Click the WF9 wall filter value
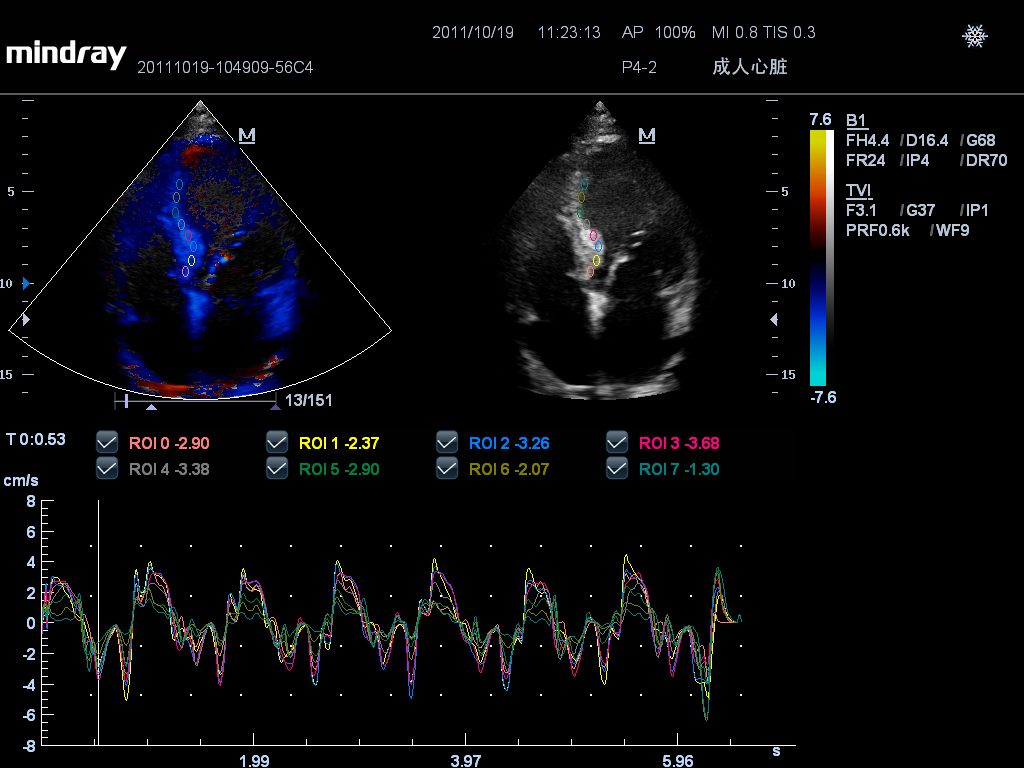This screenshot has height=768, width=1024. click(x=953, y=231)
